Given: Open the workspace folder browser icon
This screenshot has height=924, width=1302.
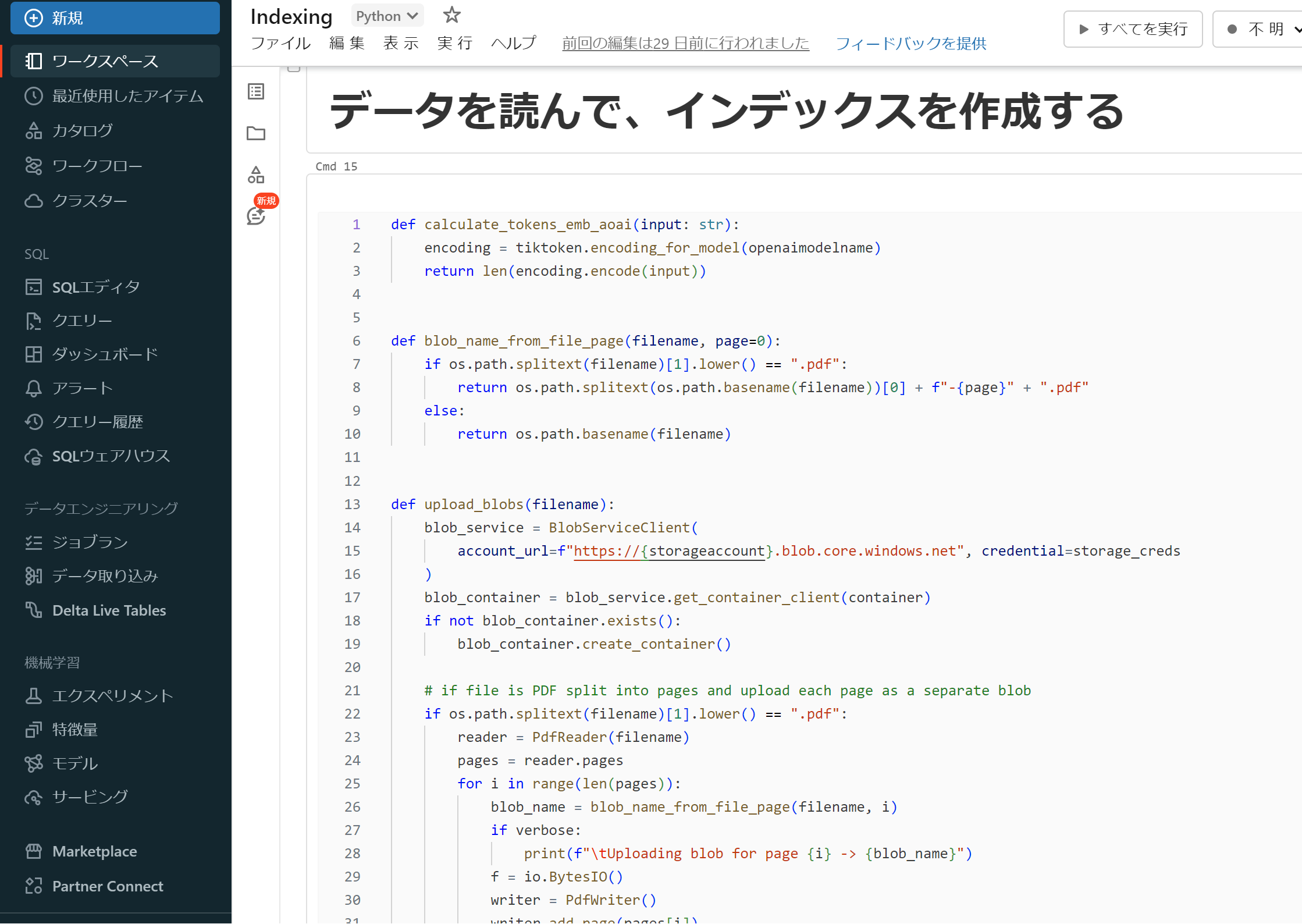Looking at the screenshot, I should tap(256, 133).
